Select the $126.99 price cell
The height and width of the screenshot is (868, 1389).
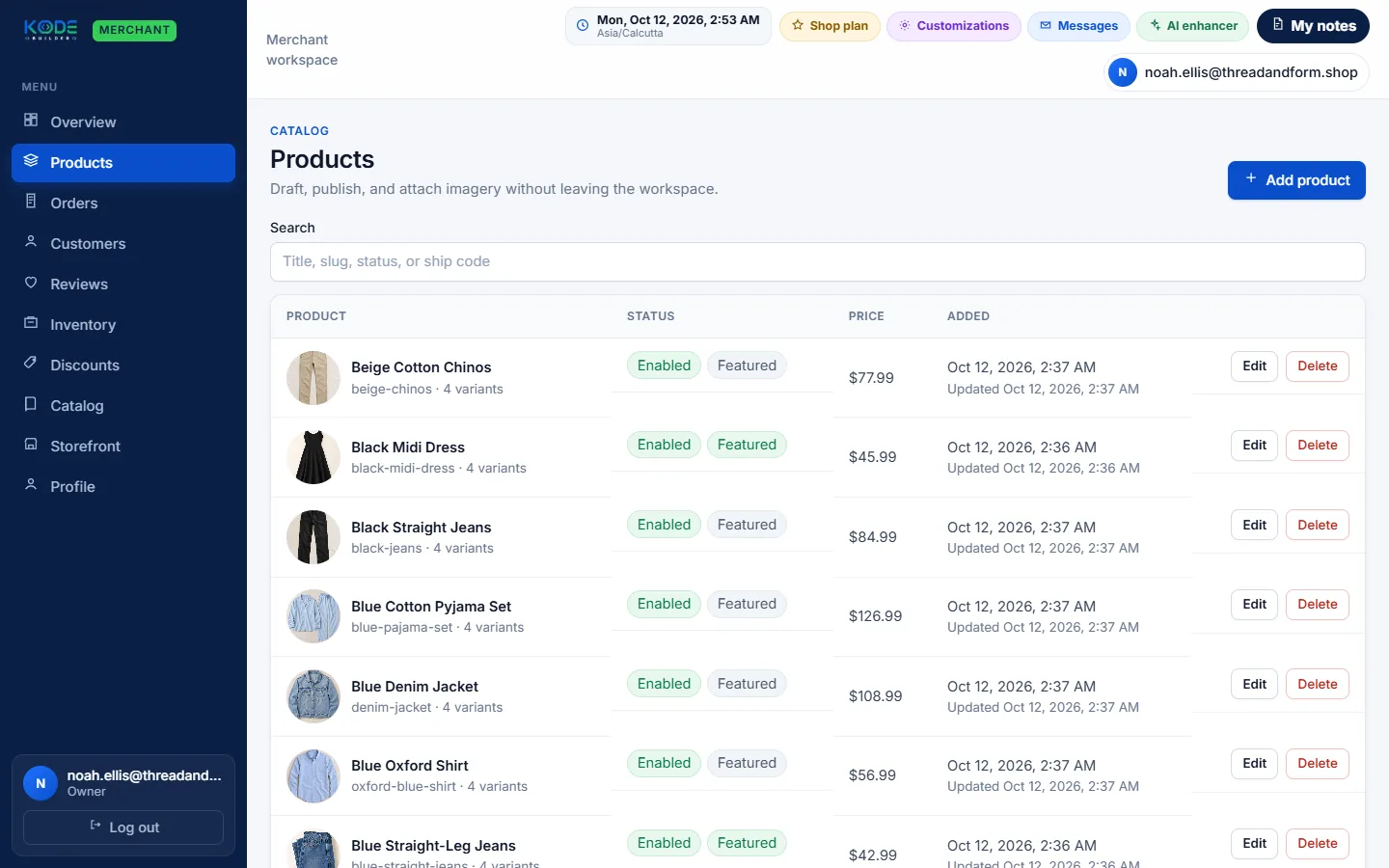(x=876, y=616)
